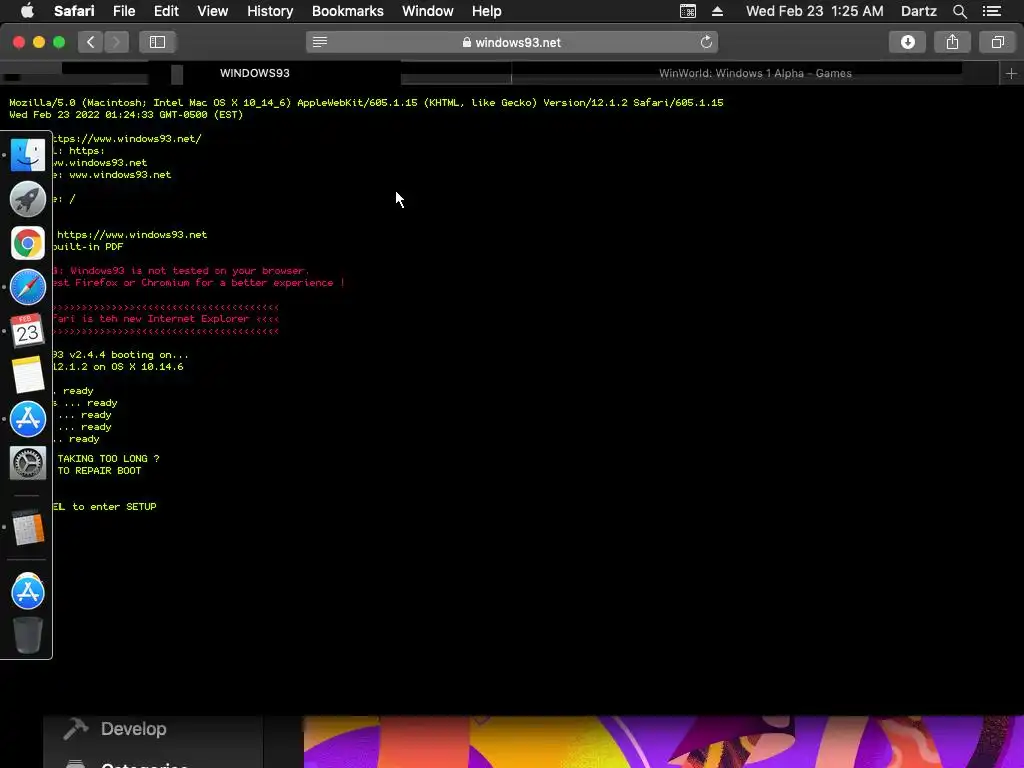Screen dimensions: 1024x768
Task: Click Develop in the App Store window
Action: (133, 729)
